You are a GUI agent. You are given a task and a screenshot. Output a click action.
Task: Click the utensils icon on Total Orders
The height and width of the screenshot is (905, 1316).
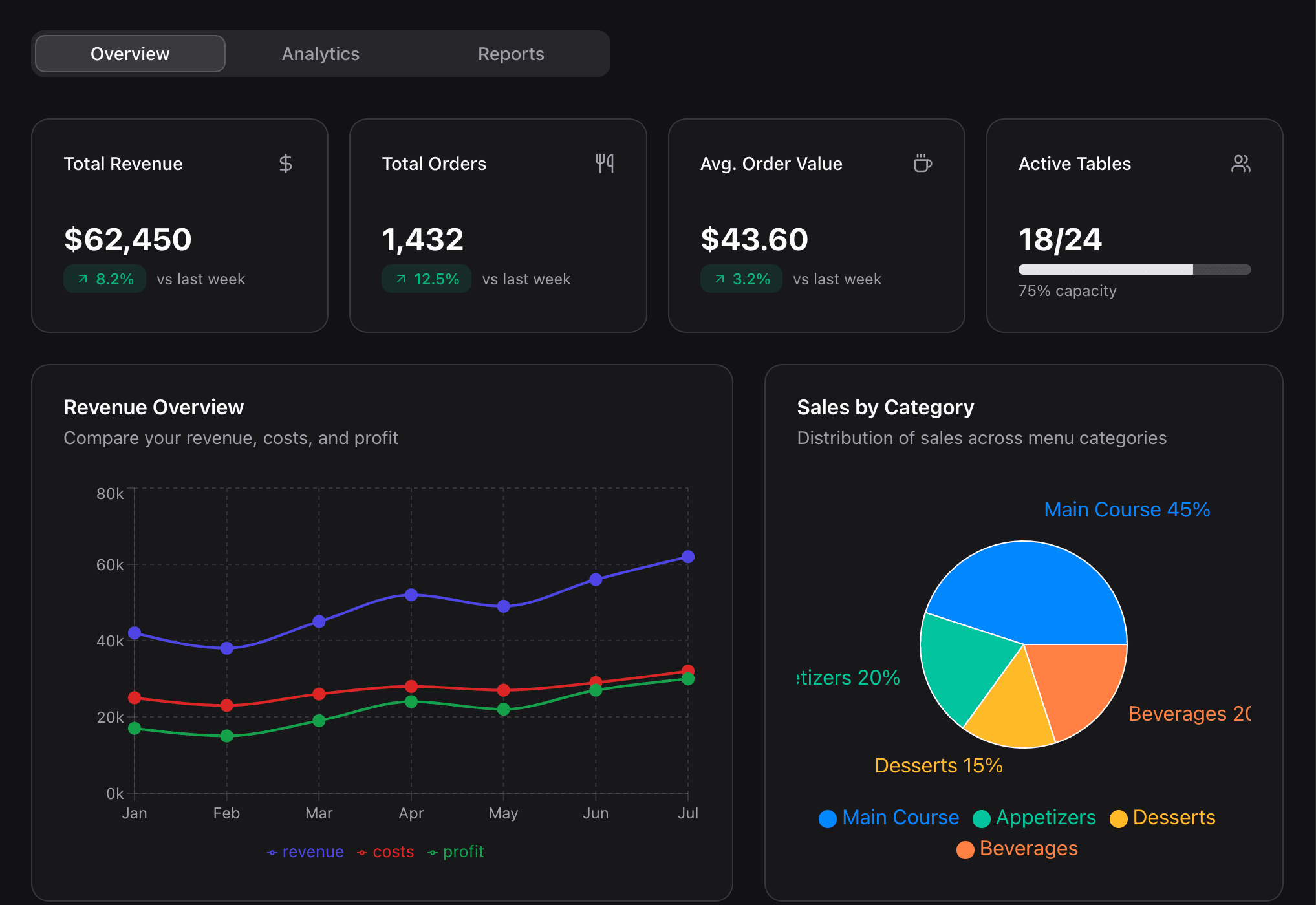[605, 164]
